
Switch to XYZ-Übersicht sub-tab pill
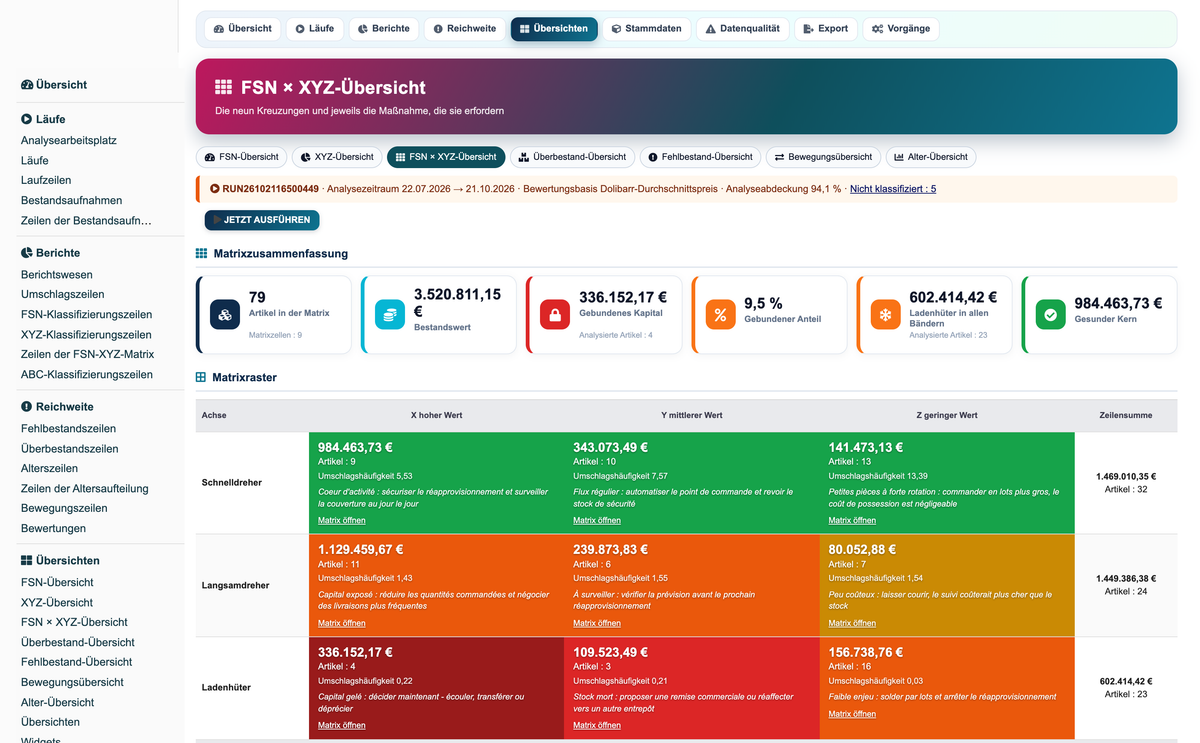(337, 157)
